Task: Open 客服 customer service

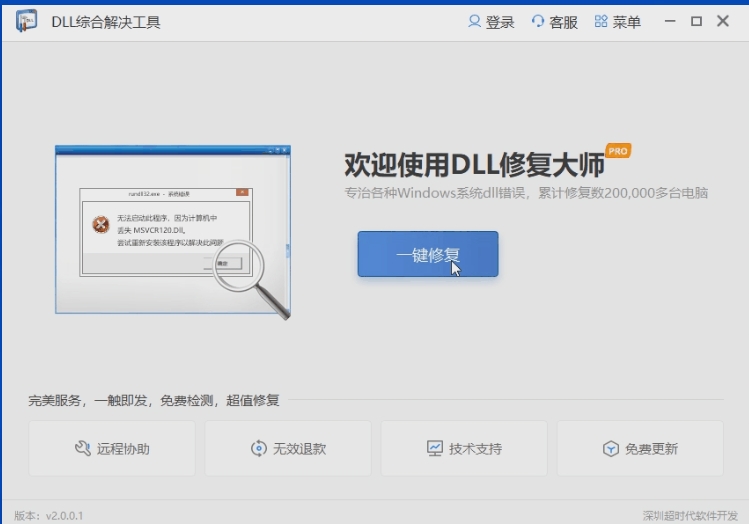Action: tap(555, 21)
